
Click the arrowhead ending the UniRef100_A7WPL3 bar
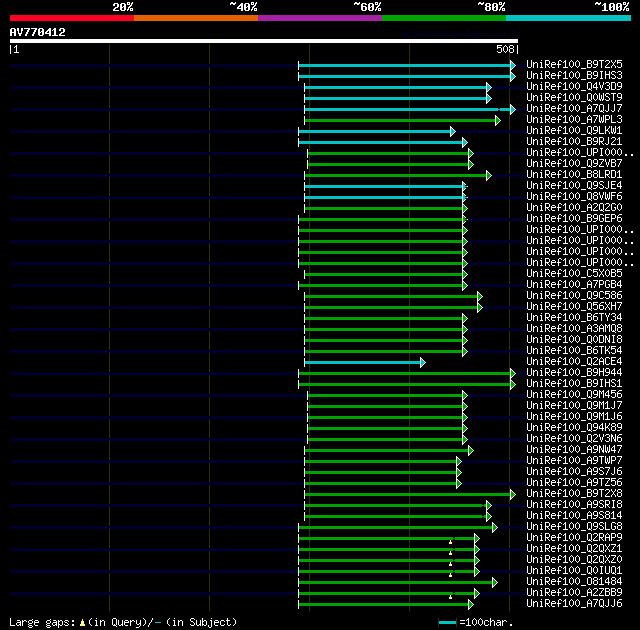[498, 120]
